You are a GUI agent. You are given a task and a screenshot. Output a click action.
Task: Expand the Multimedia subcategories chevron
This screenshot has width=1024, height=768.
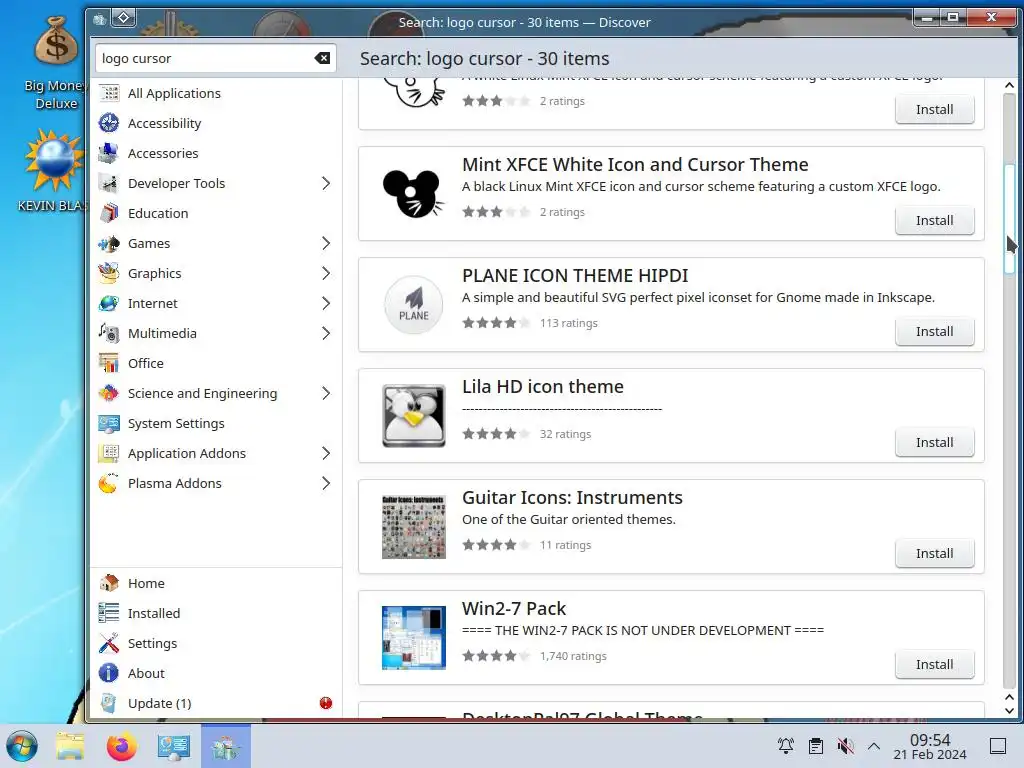pos(326,334)
